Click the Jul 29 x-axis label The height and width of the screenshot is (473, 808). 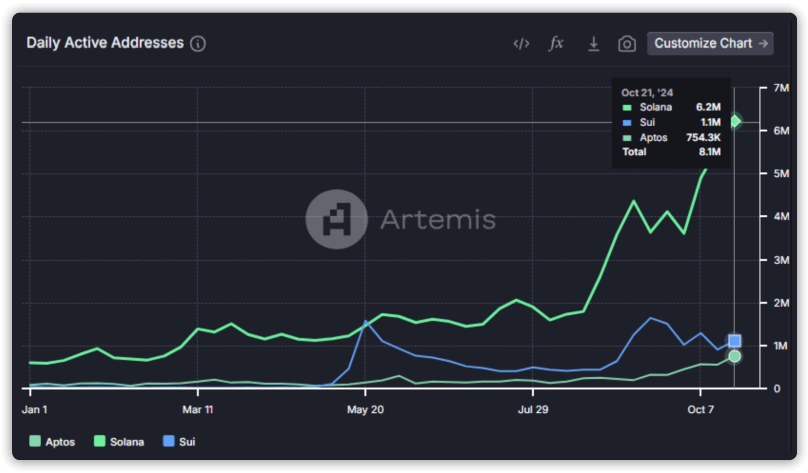tap(534, 409)
